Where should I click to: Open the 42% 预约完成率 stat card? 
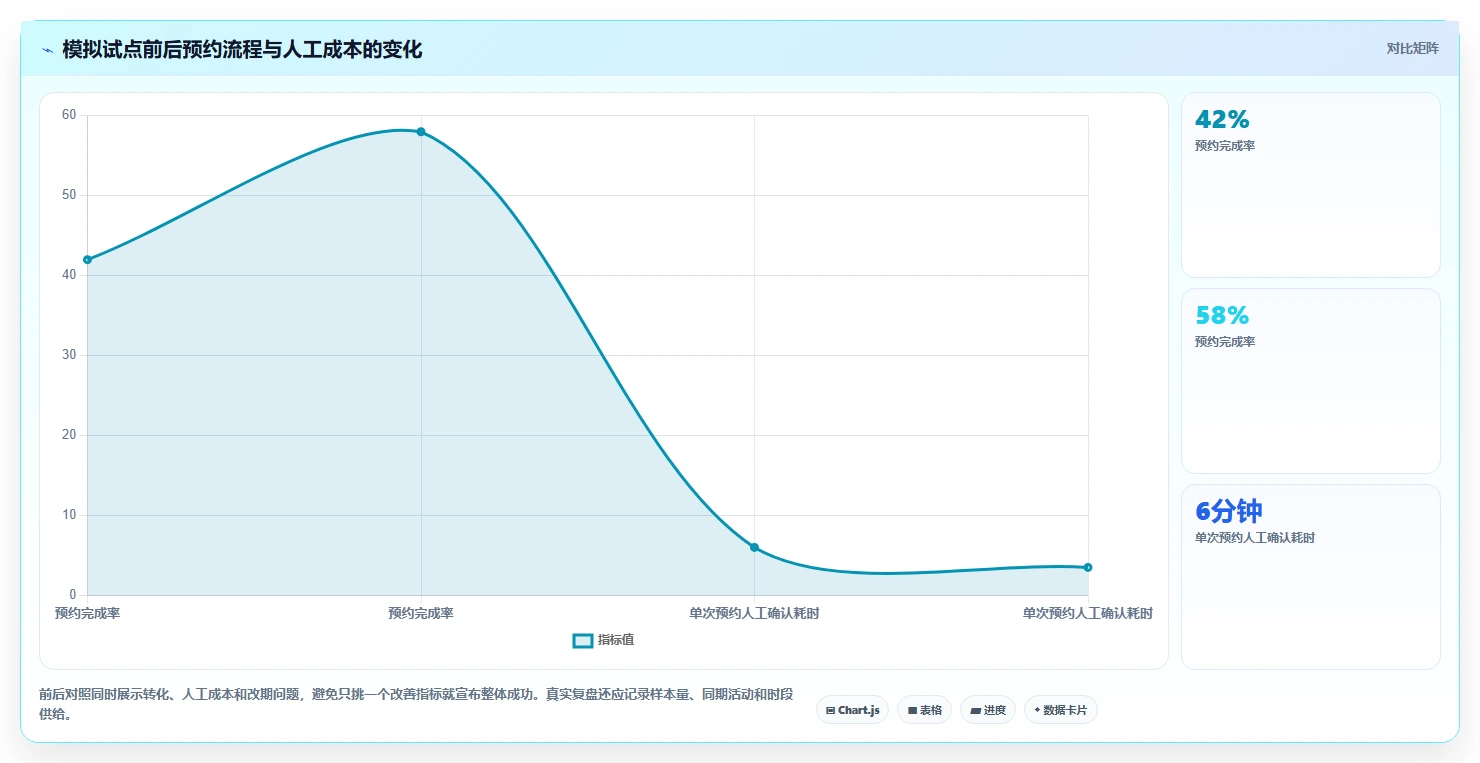tap(1310, 185)
